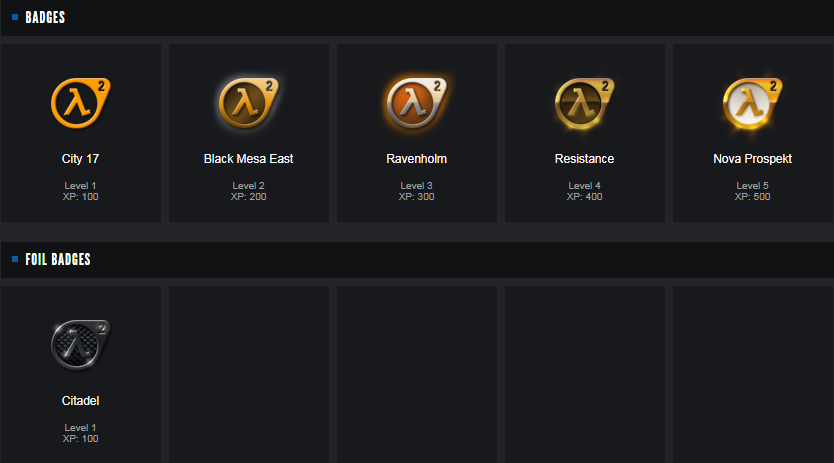The height and width of the screenshot is (463, 834).
Task: Click the Badges section header
Action: click(x=45, y=17)
